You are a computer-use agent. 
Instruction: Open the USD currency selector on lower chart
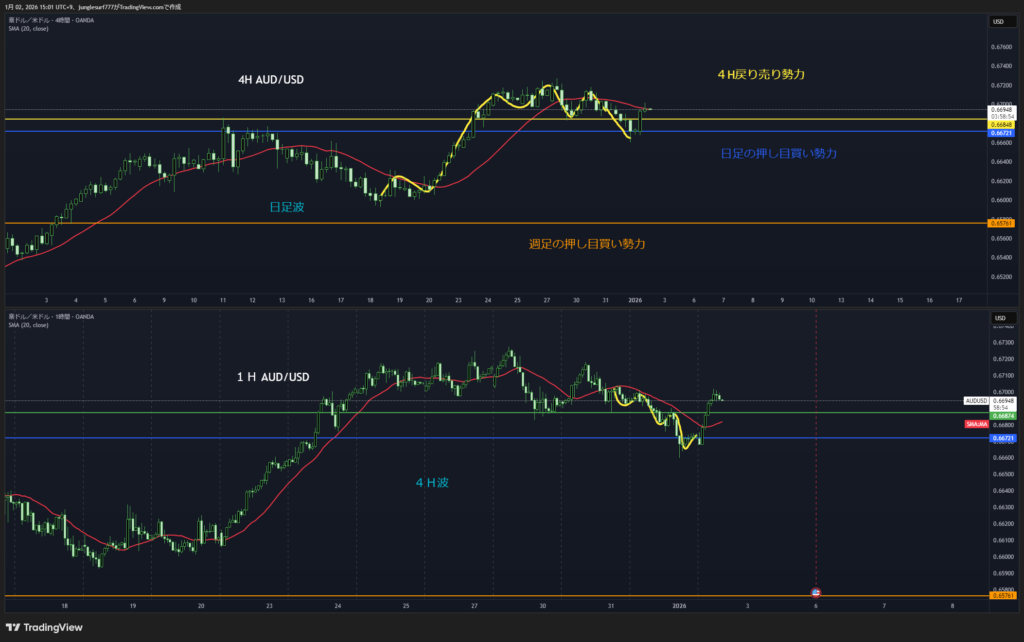998,320
